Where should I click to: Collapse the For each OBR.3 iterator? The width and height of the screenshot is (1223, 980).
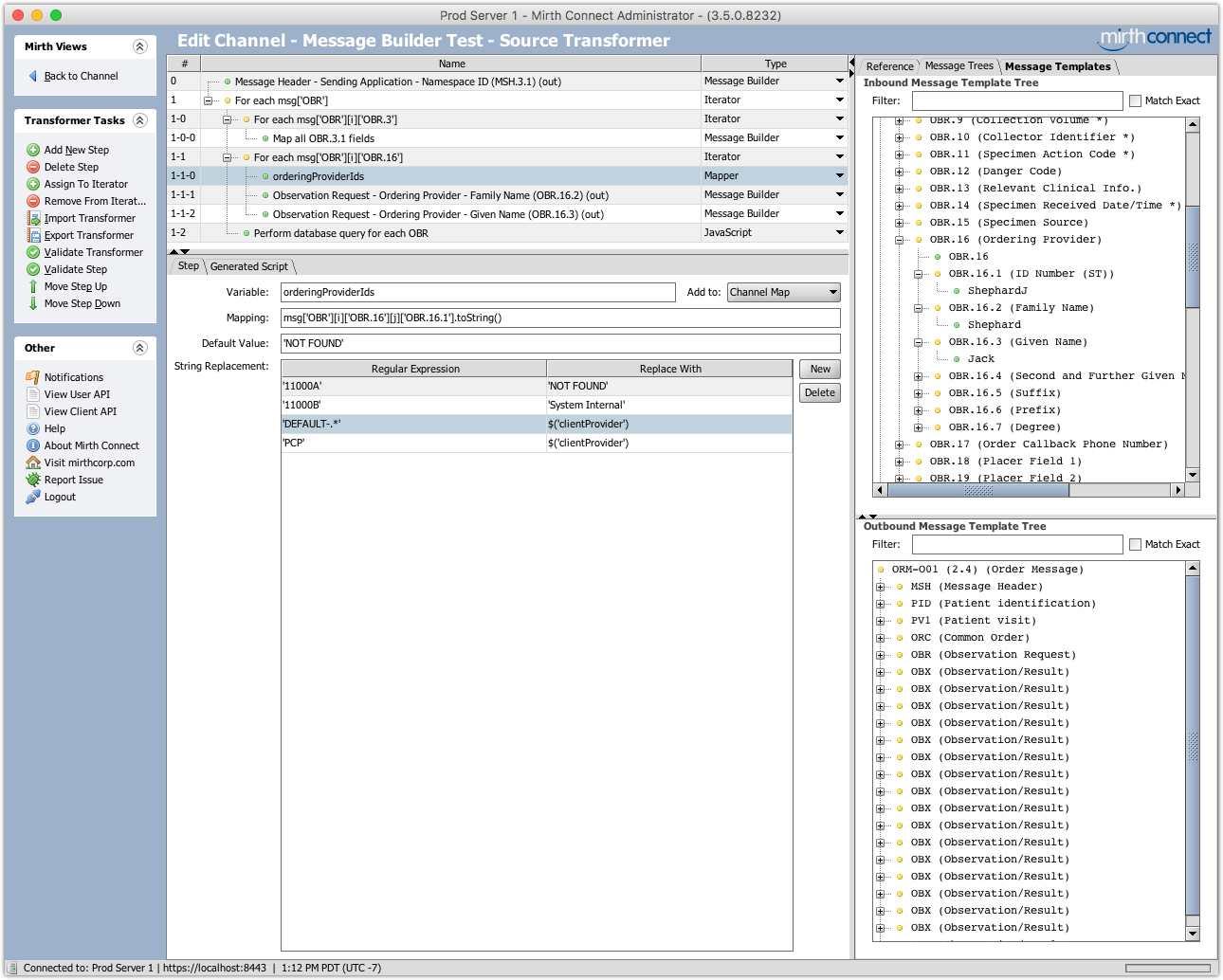[227, 119]
